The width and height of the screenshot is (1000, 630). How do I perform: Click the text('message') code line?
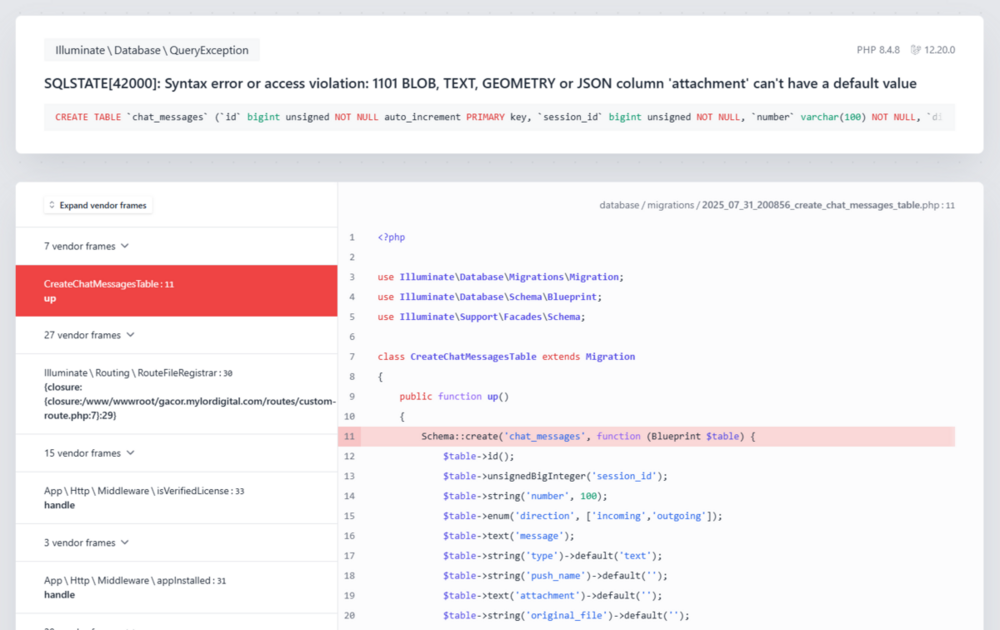click(509, 536)
